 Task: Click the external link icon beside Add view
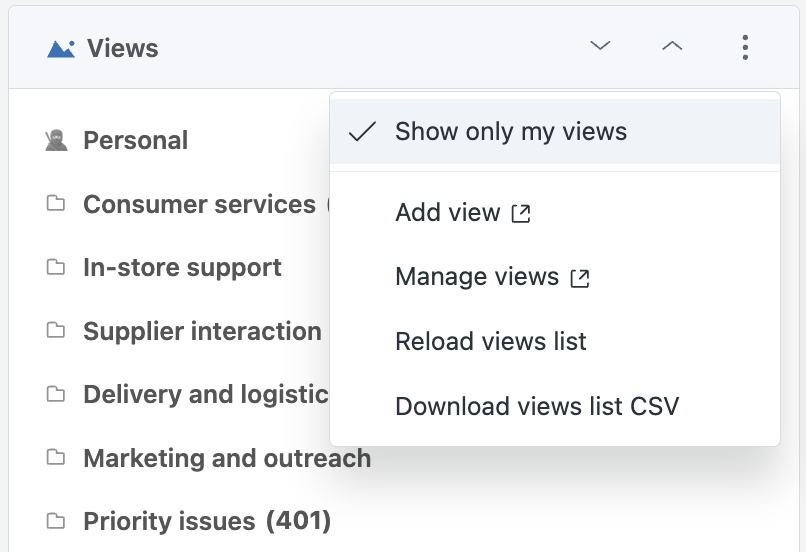[x=521, y=213]
